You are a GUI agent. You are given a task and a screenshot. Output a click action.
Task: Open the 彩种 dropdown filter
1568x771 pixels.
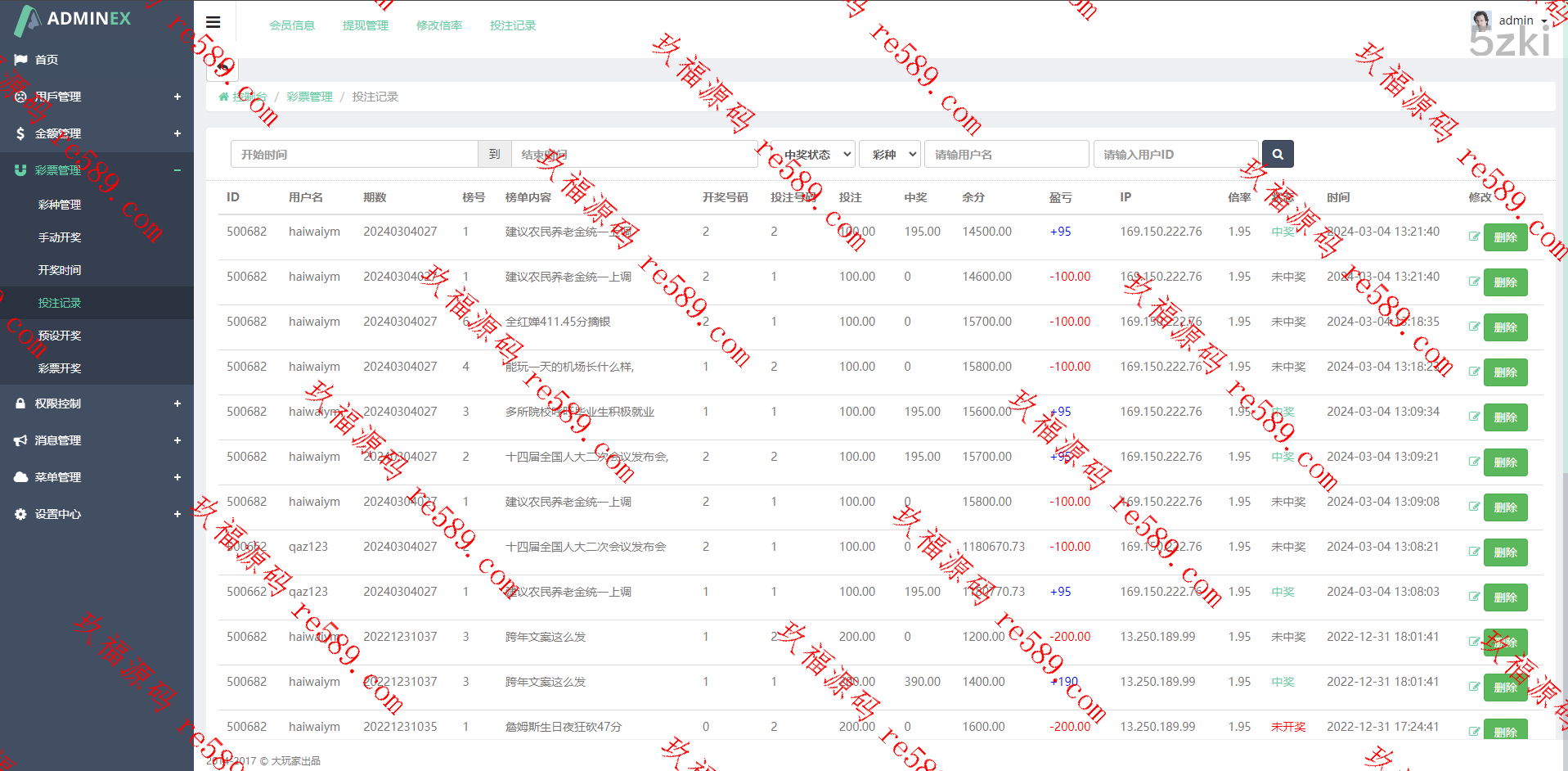(x=890, y=154)
